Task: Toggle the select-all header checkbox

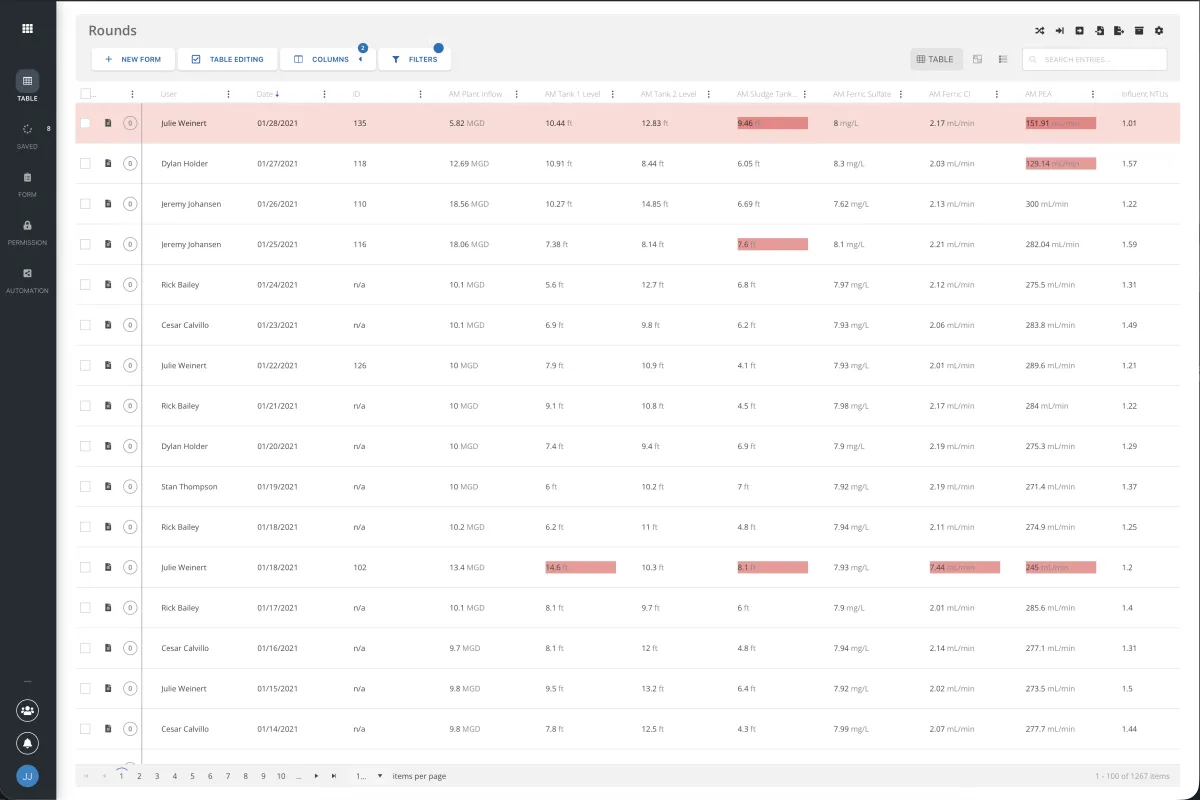Action: click(85, 94)
